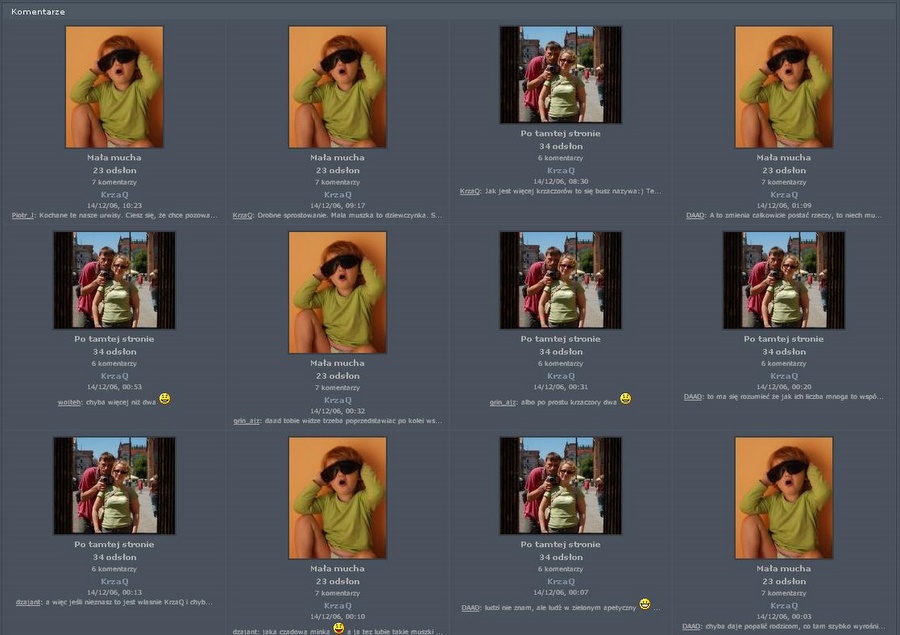This screenshot has height=635, width=900.
Task: Click the Piotr_J username link
Action: 23,215
